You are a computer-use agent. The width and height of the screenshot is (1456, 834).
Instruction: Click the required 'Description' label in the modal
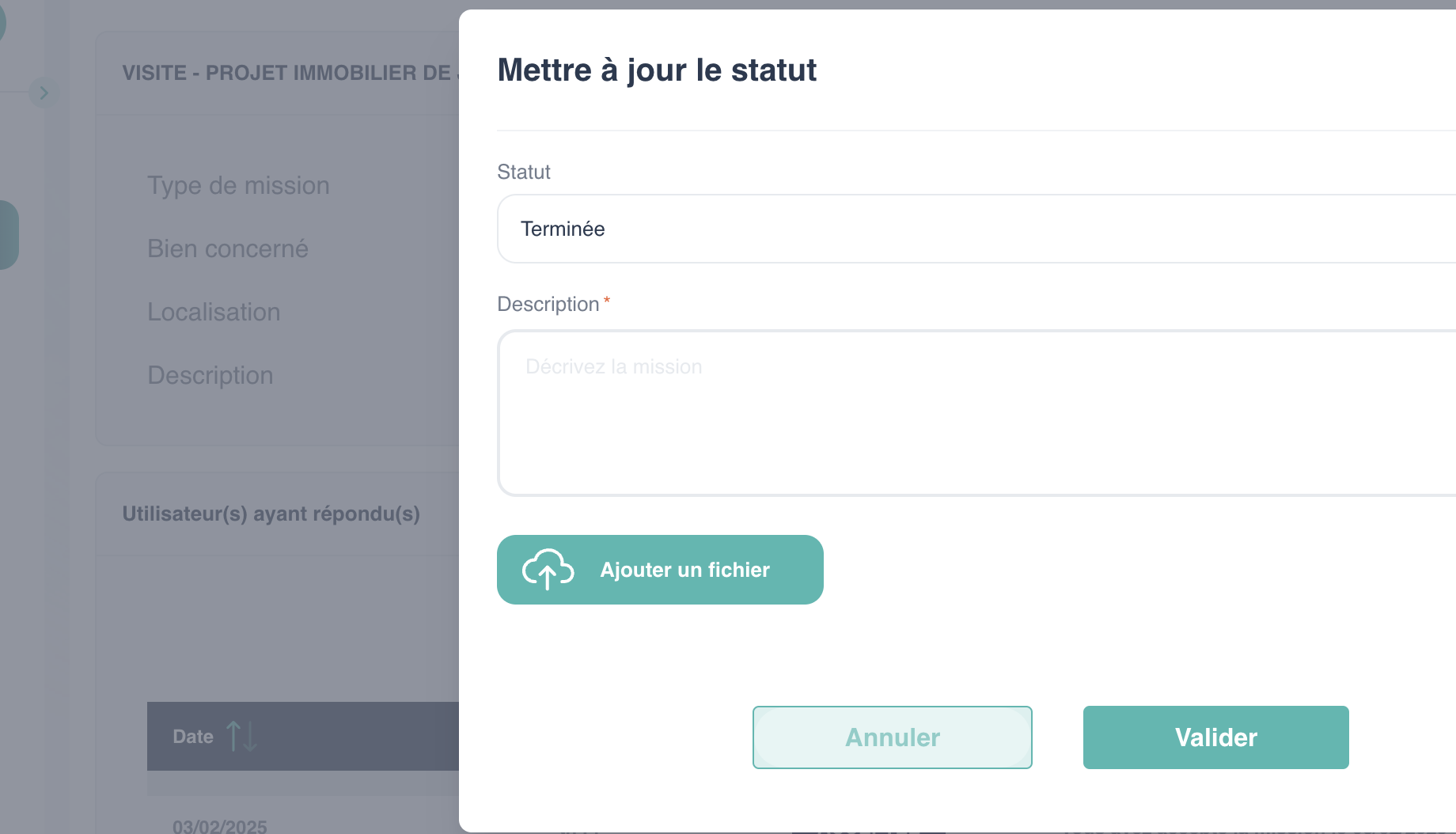click(x=548, y=304)
